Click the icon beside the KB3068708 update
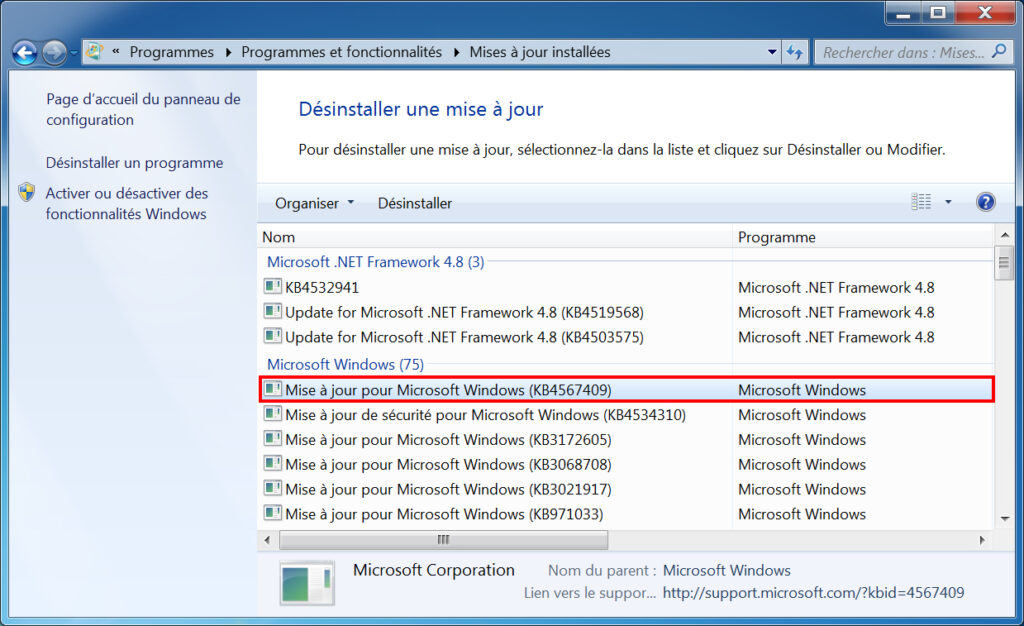1024x626 pixels. [x=272, y=463]
